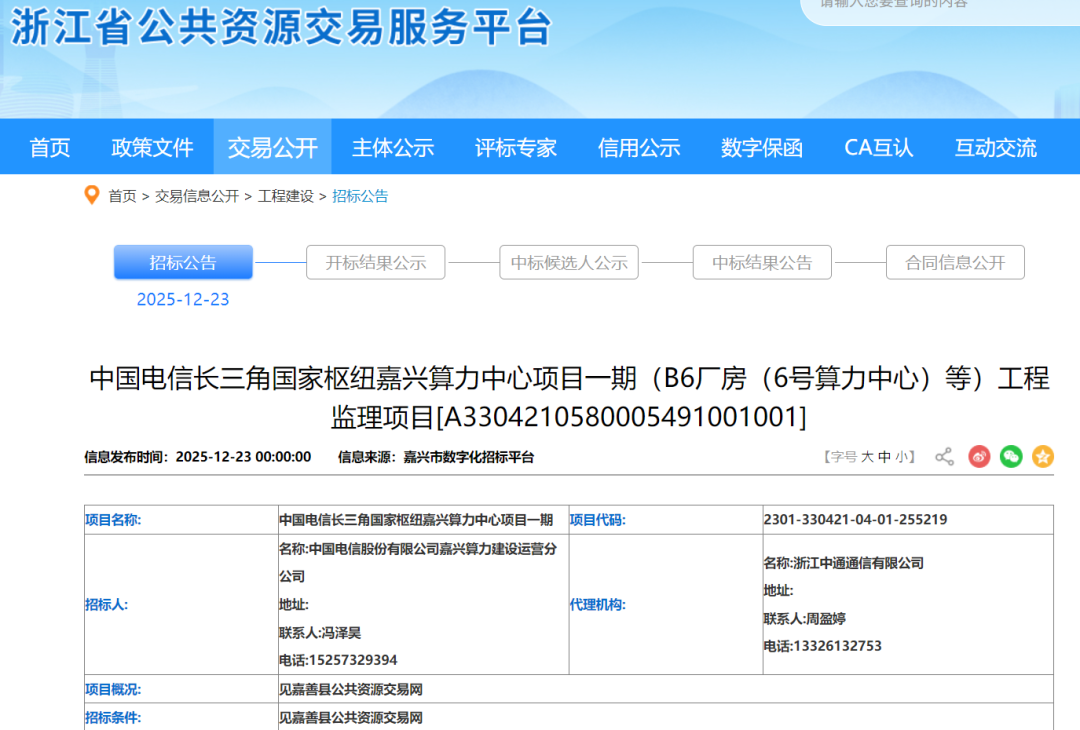1080x730 pixels.
Task: Switch to the 开标结果公示 step tab
Action: pyautogui.click(x=376, y=263)
